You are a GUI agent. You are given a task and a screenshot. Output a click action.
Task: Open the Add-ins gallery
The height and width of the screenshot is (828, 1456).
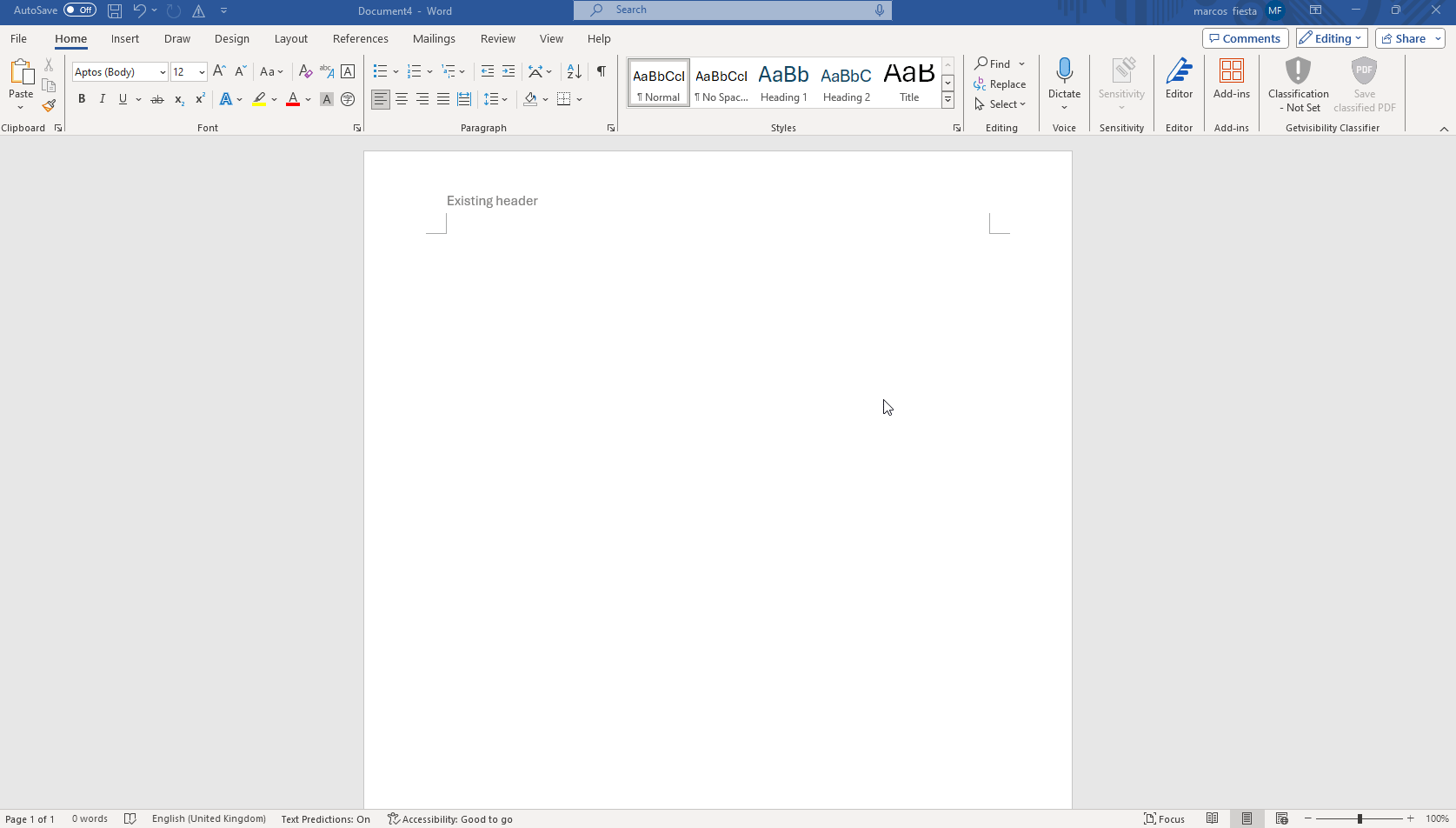[1232, 80]
